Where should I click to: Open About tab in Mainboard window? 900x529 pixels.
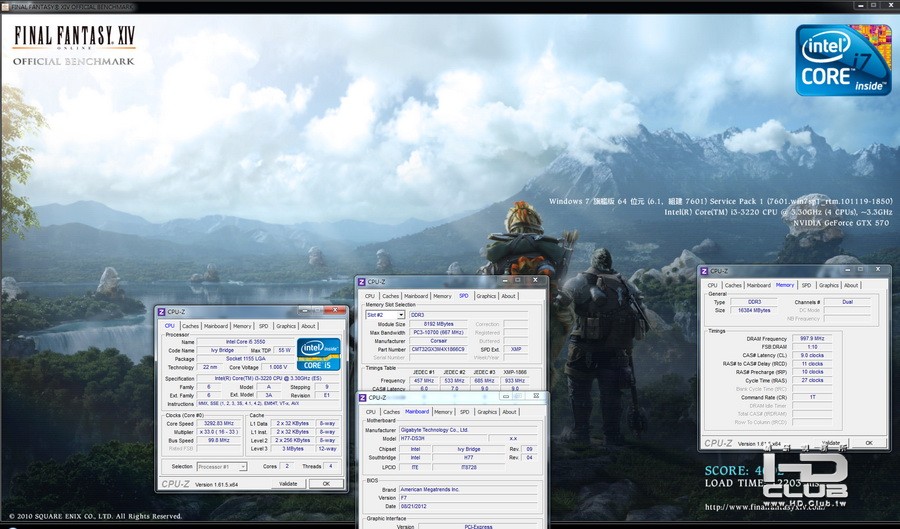(x=509, y=412)
